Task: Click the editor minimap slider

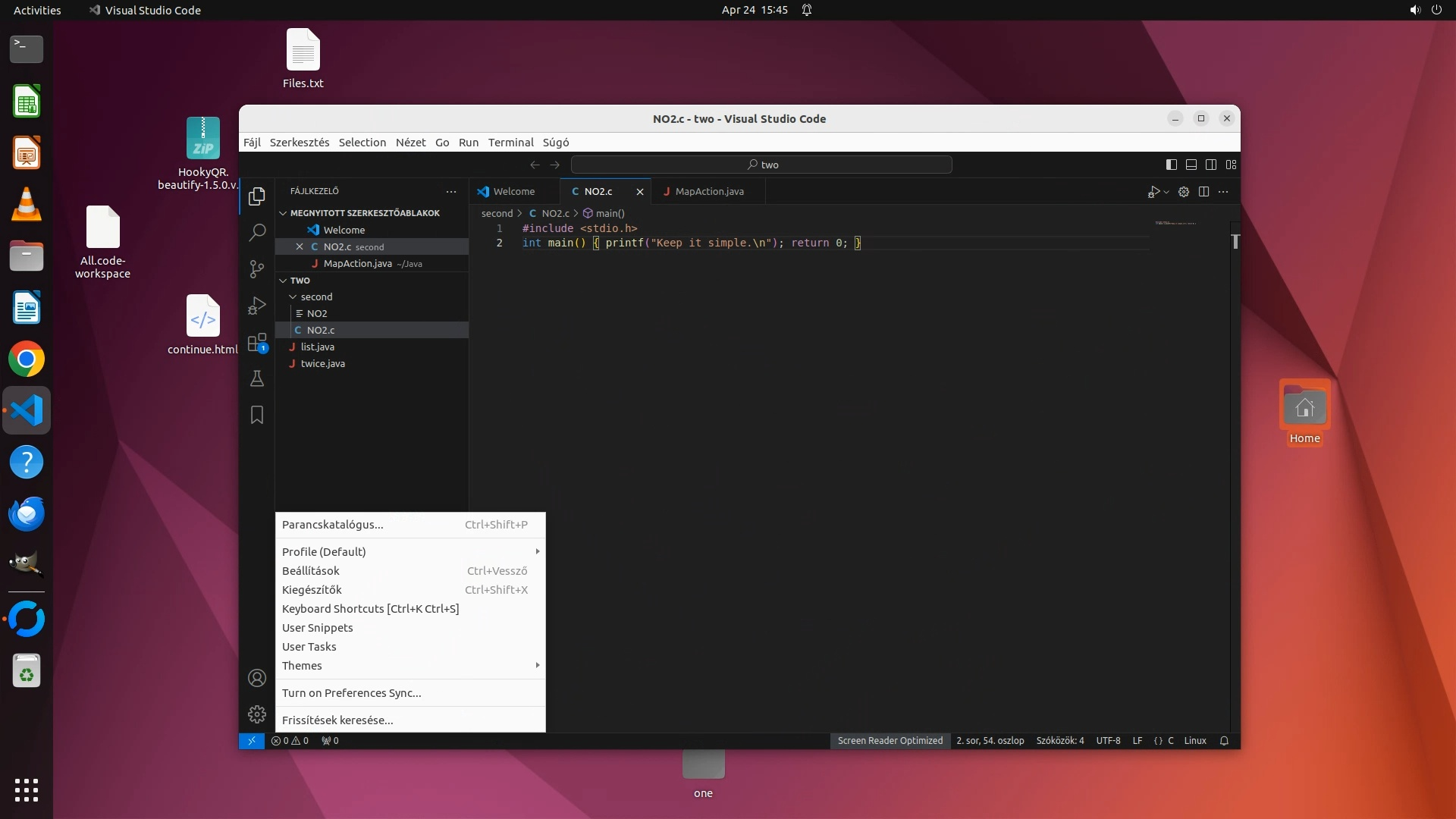Action: (x=1175, y=224)
